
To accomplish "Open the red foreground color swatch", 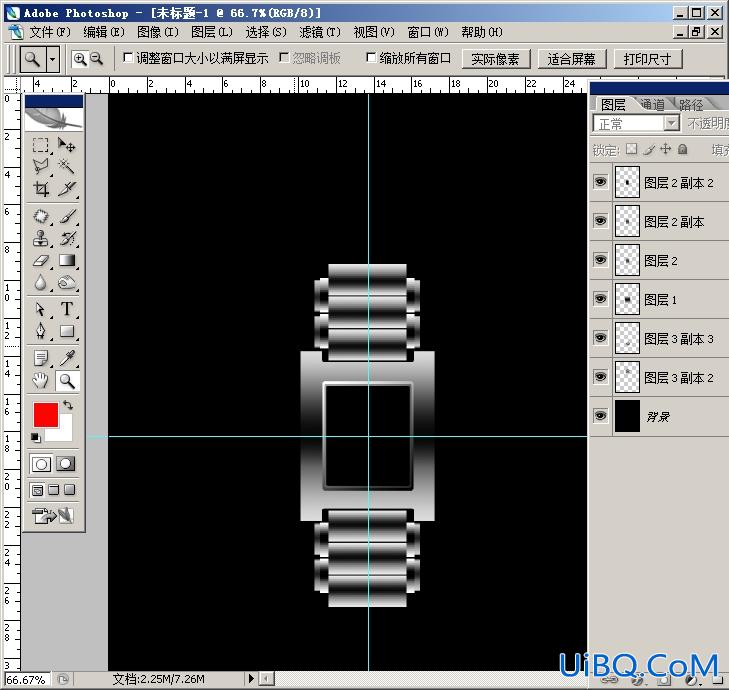I will coord(46,414).
